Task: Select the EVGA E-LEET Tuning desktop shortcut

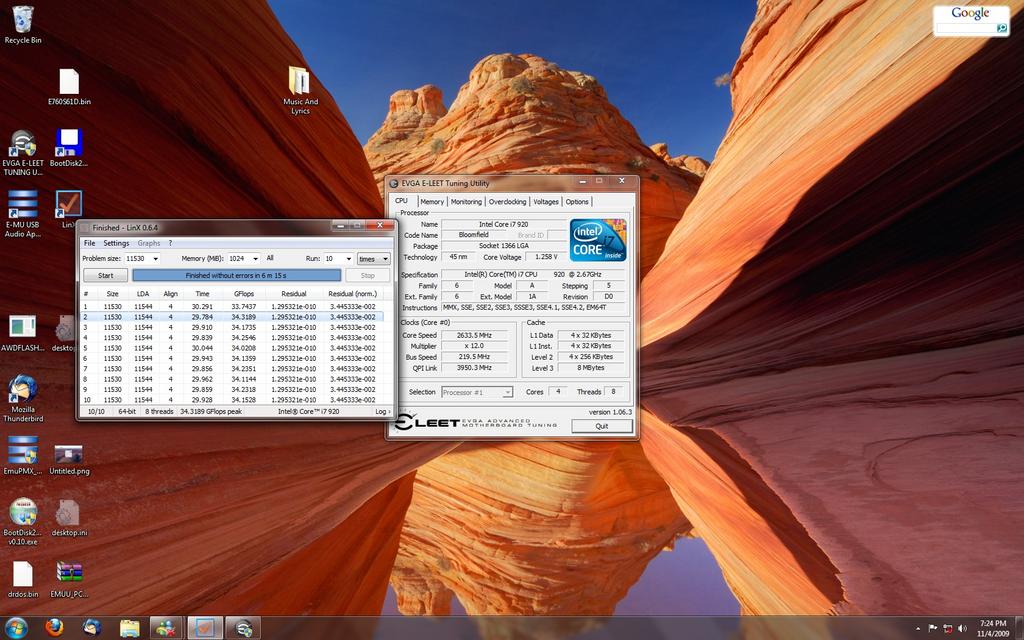Action: 23,153
